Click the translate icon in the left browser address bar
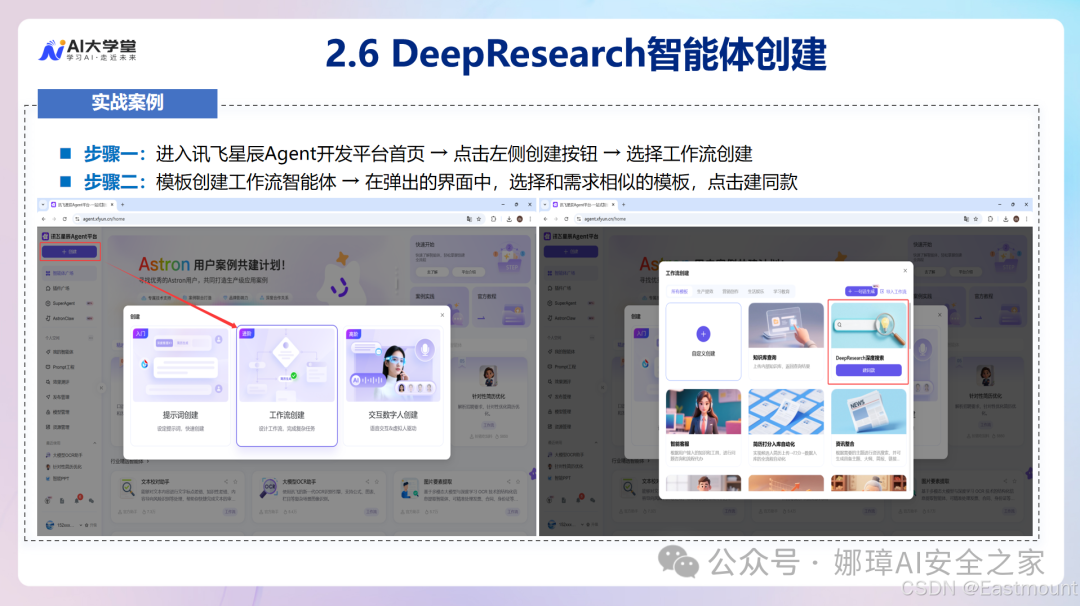 [x=469, y=219]
